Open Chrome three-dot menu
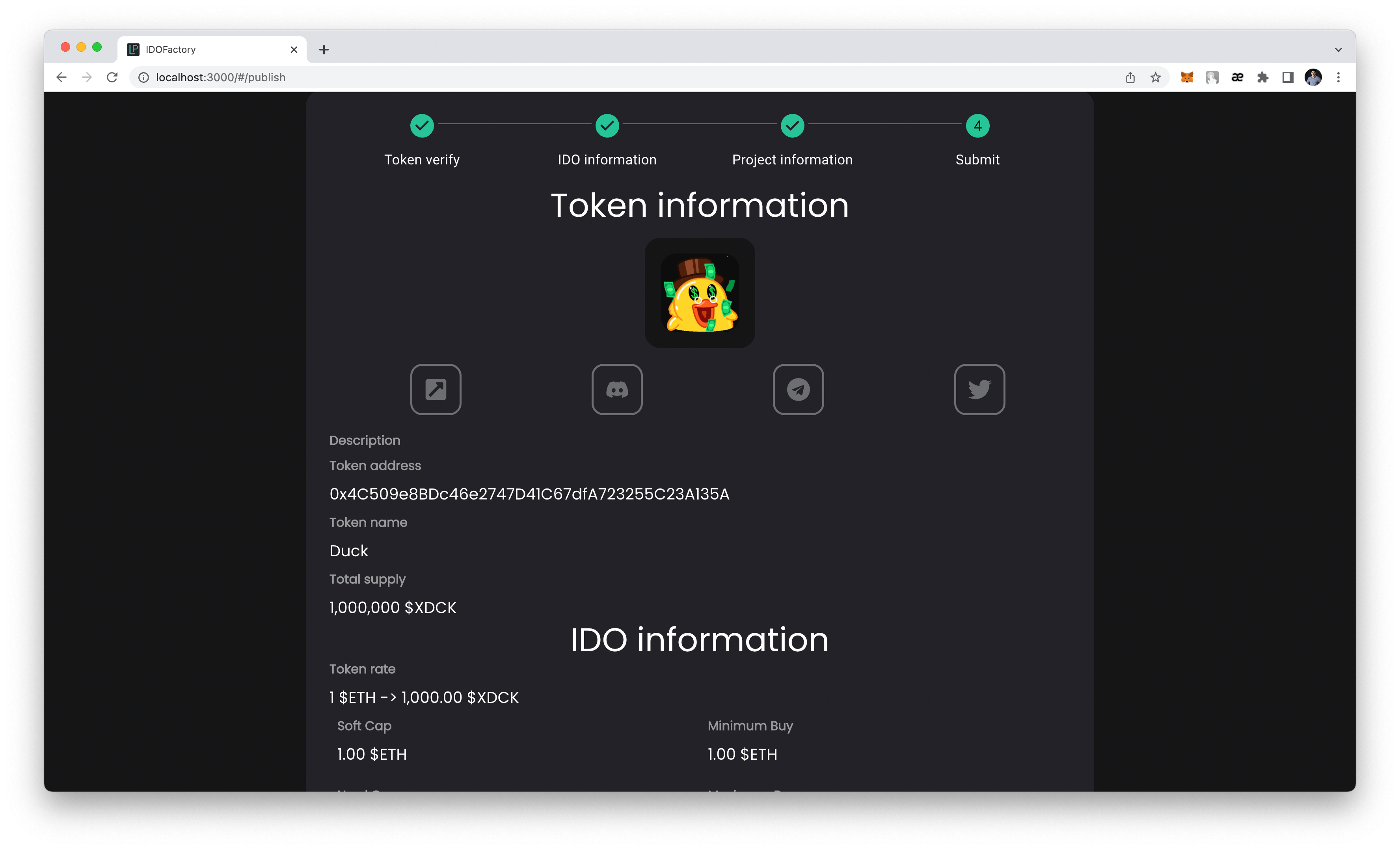This screenshot has width=1400, height=850. click(1339, 77)
